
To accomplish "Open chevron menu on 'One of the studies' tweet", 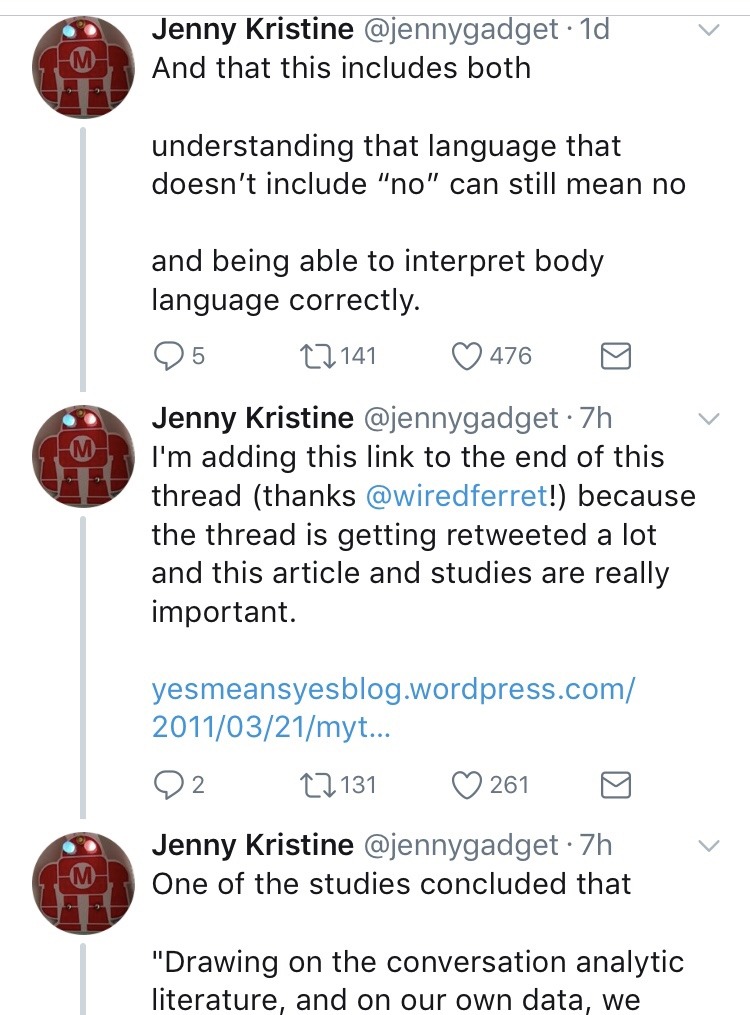I will click(708, 846).
